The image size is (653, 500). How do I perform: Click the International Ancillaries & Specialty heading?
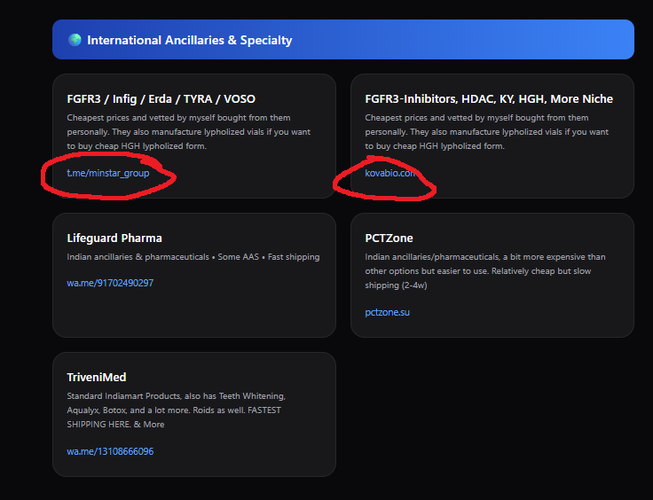(x=189, y=40)
